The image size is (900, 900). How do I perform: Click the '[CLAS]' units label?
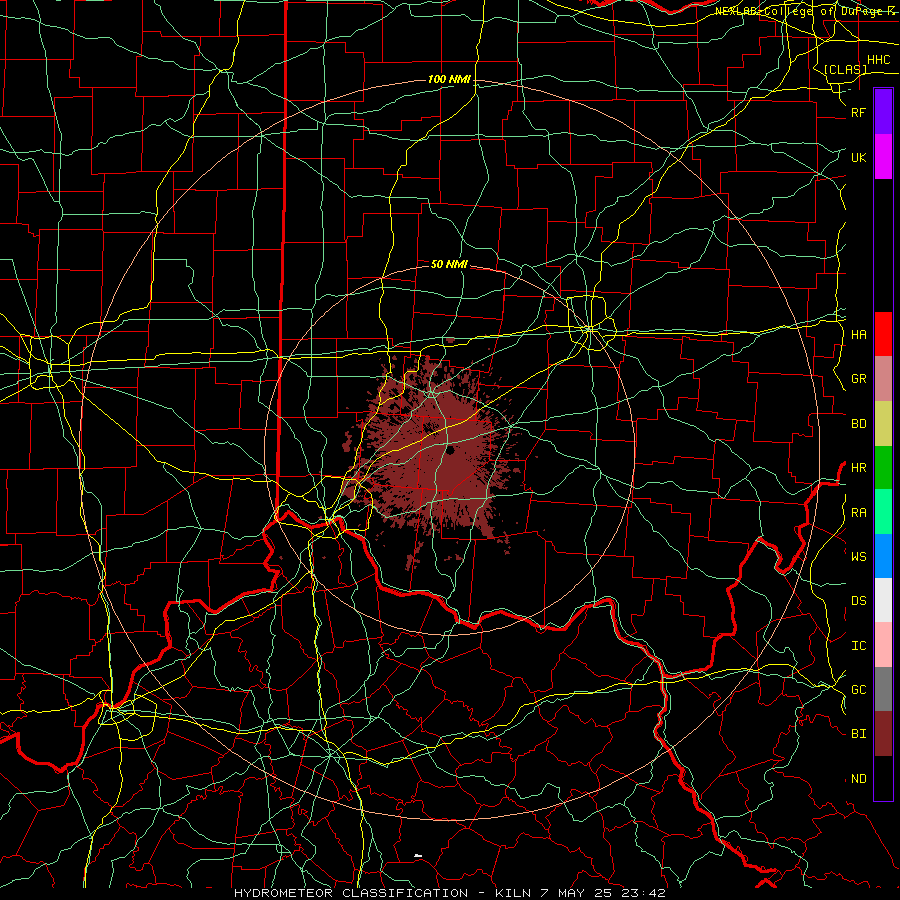point(845,70)
